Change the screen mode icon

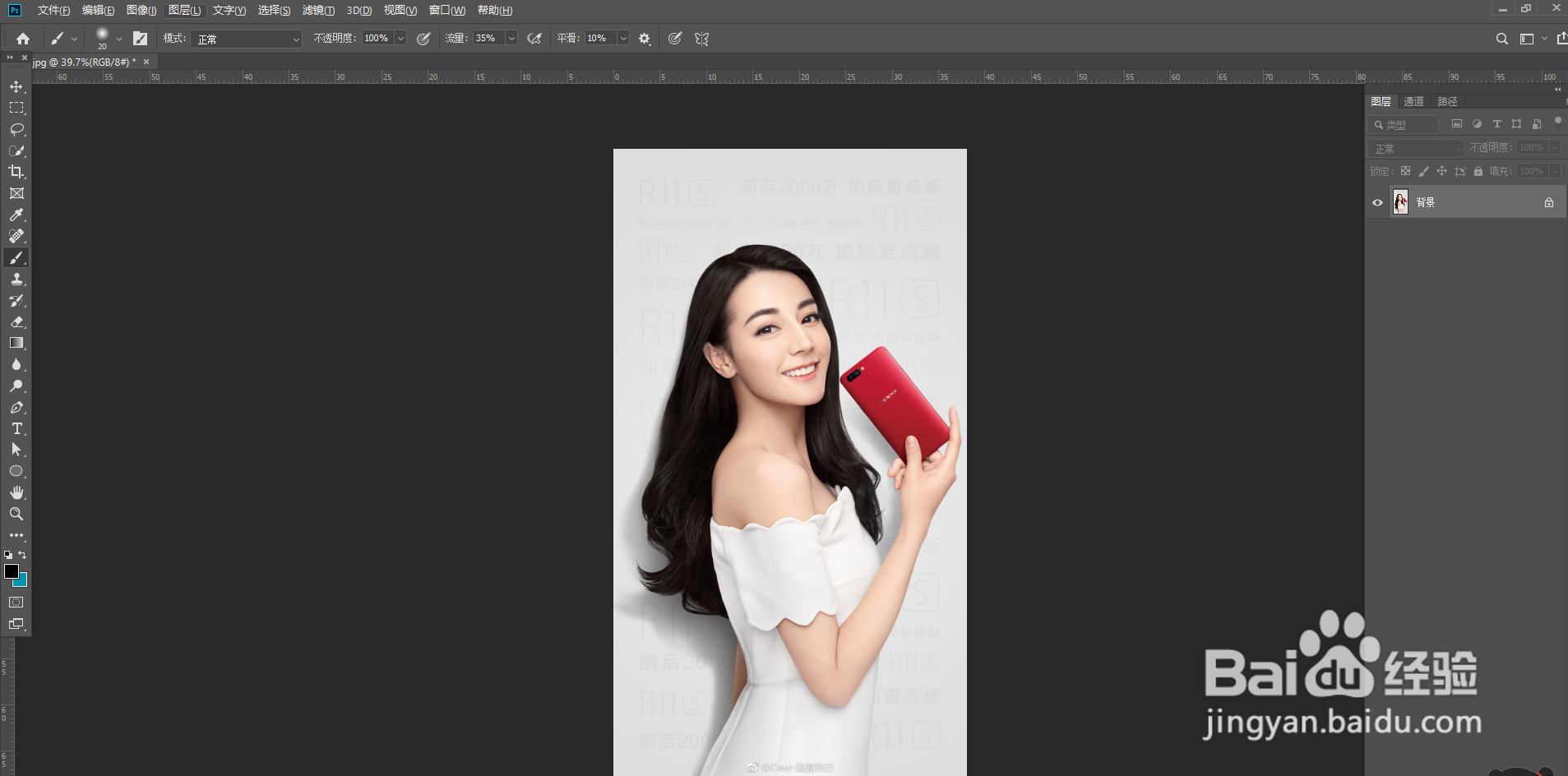tap(16, 624)
